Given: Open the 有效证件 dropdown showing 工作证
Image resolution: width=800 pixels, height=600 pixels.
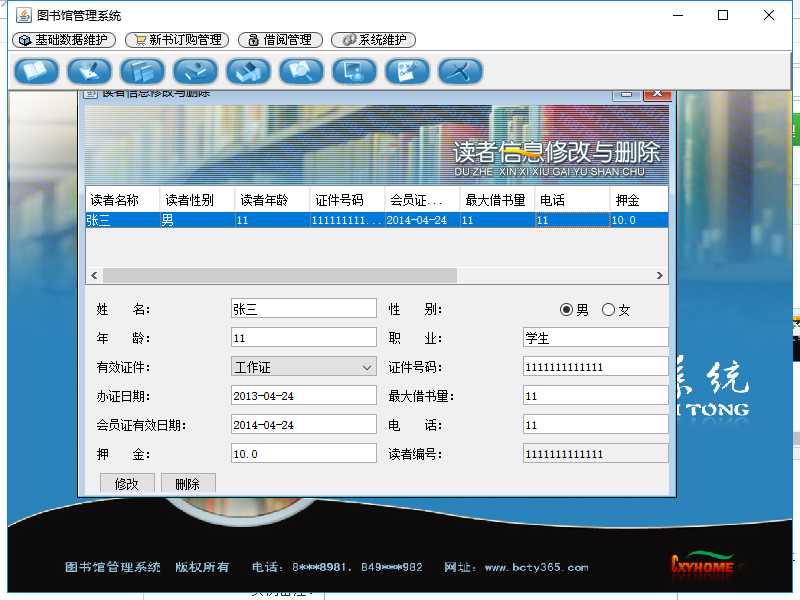Looking at the screenshot, I should tap(303, 367).
